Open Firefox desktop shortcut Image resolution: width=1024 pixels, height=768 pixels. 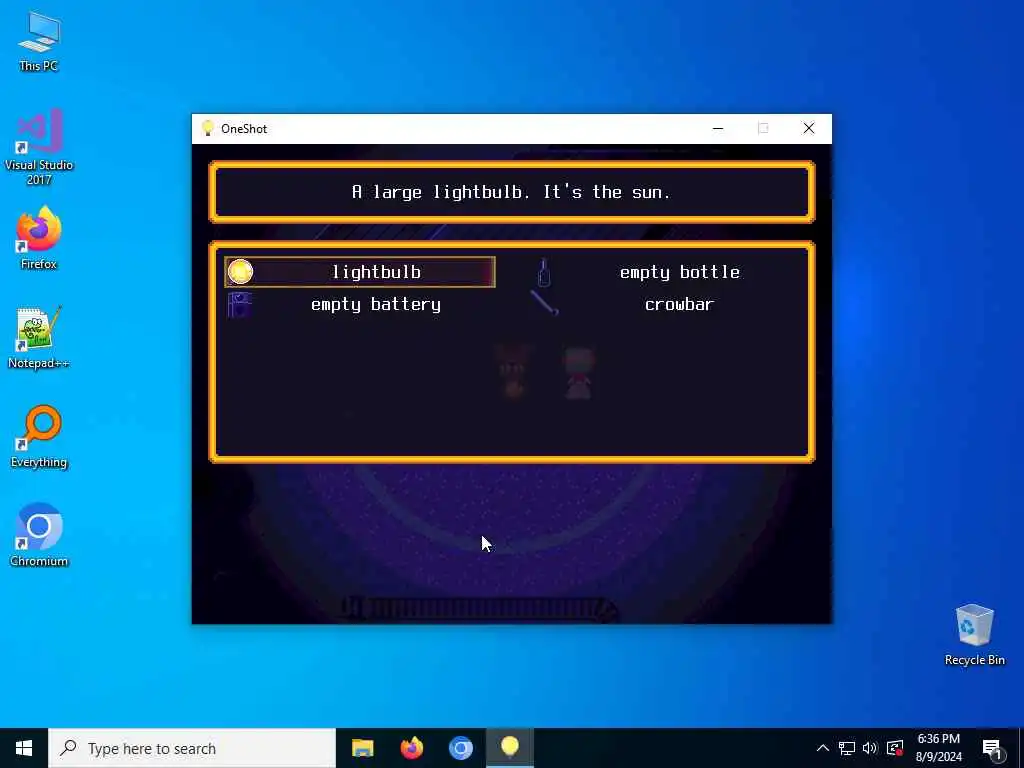point(39,238)
